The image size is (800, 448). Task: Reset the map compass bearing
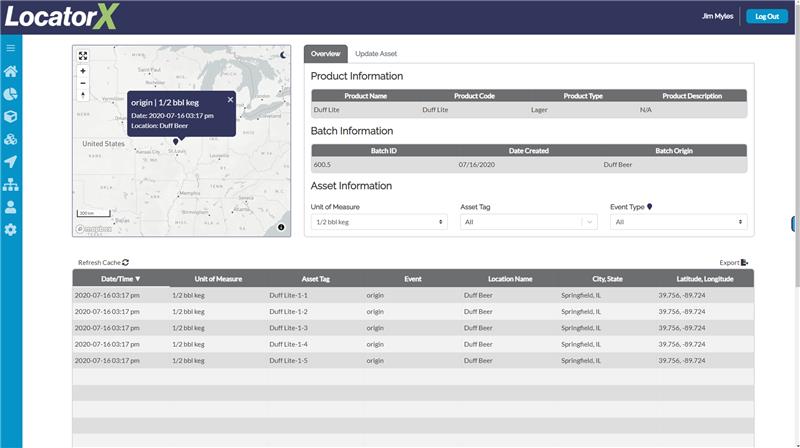coord(83,95)
